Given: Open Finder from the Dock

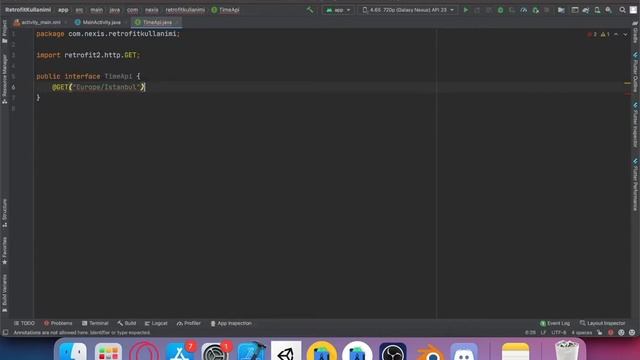Looking at the screenshot, I should coord(73,352).
